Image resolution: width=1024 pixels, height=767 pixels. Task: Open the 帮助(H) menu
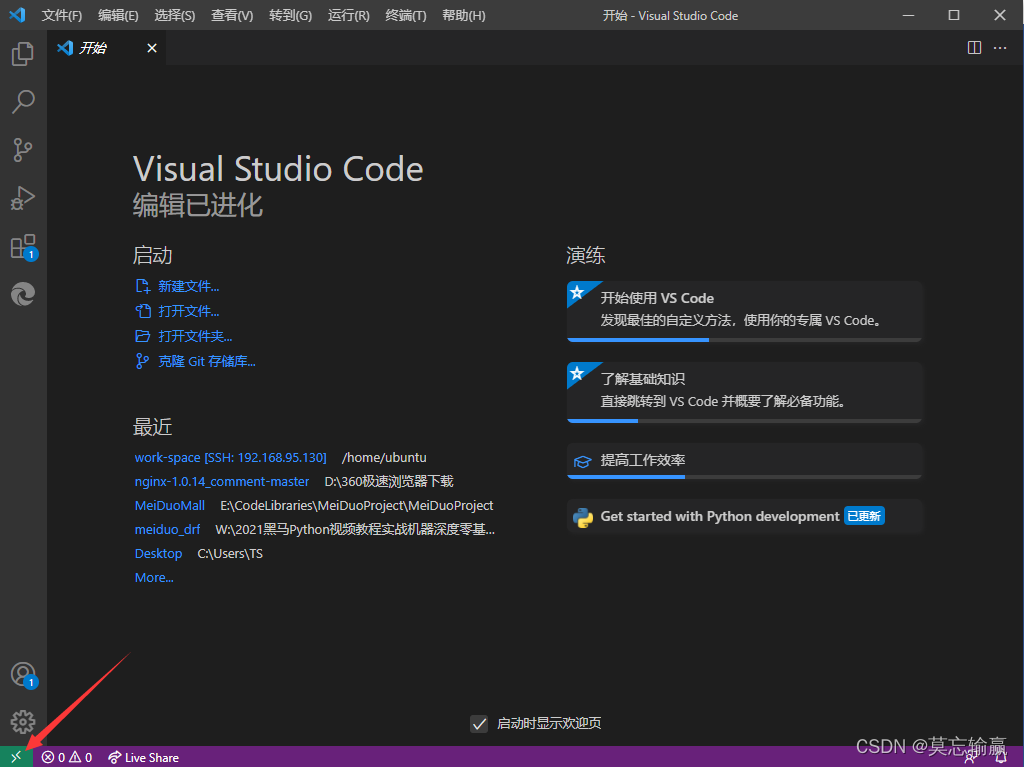[464, 15]
